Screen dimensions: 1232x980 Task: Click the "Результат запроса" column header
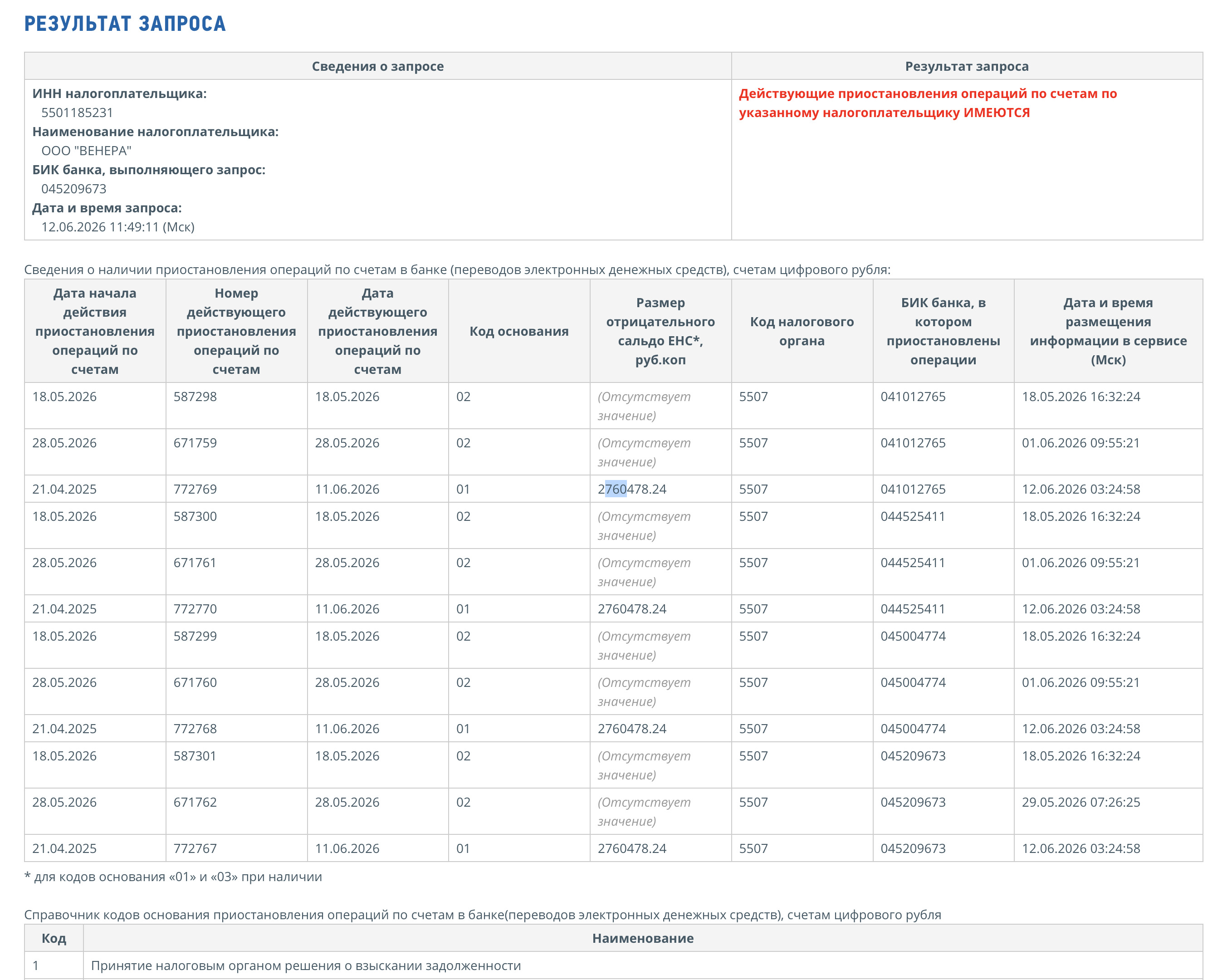coord(967,66)
